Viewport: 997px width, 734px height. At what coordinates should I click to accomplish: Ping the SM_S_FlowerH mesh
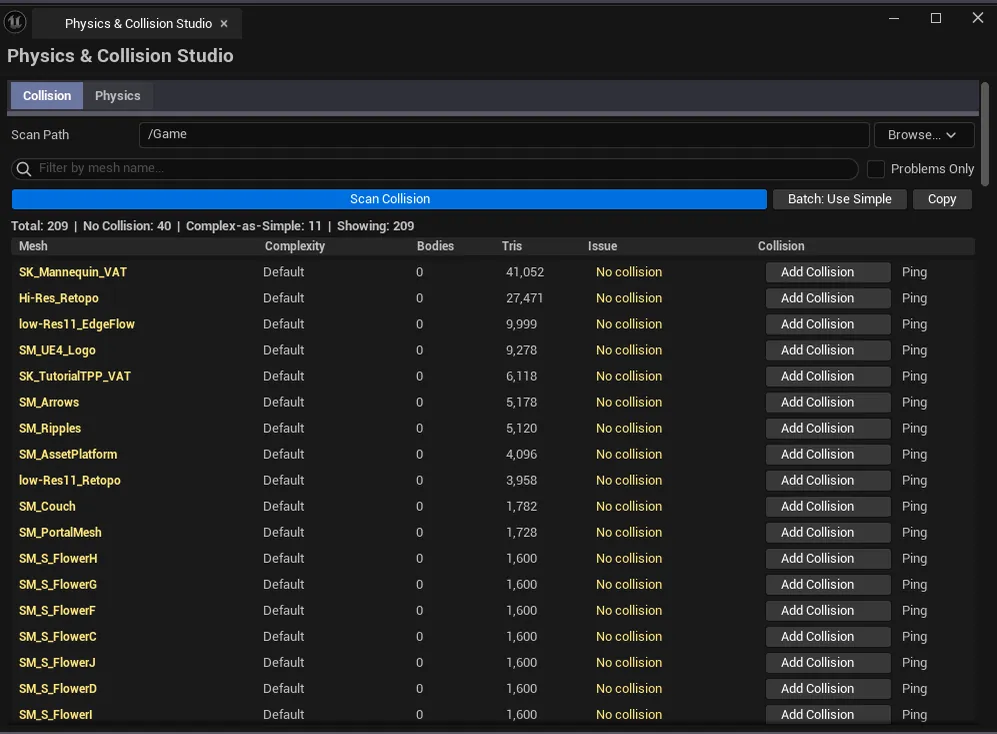(x=914, y=559)
